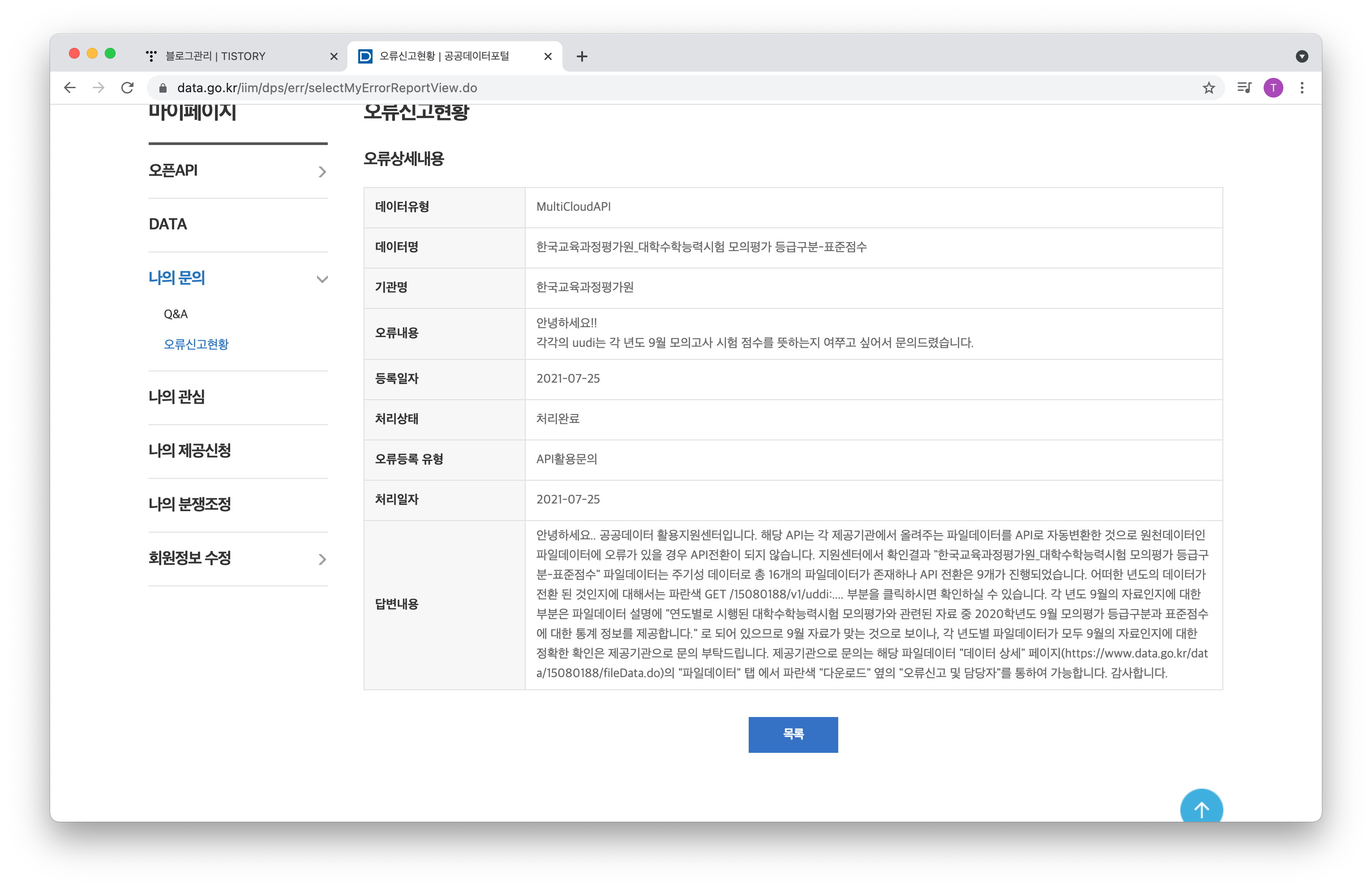Open the Q&A sidebar link
This screenshot has width=1372, height=888.
[176, 314]
